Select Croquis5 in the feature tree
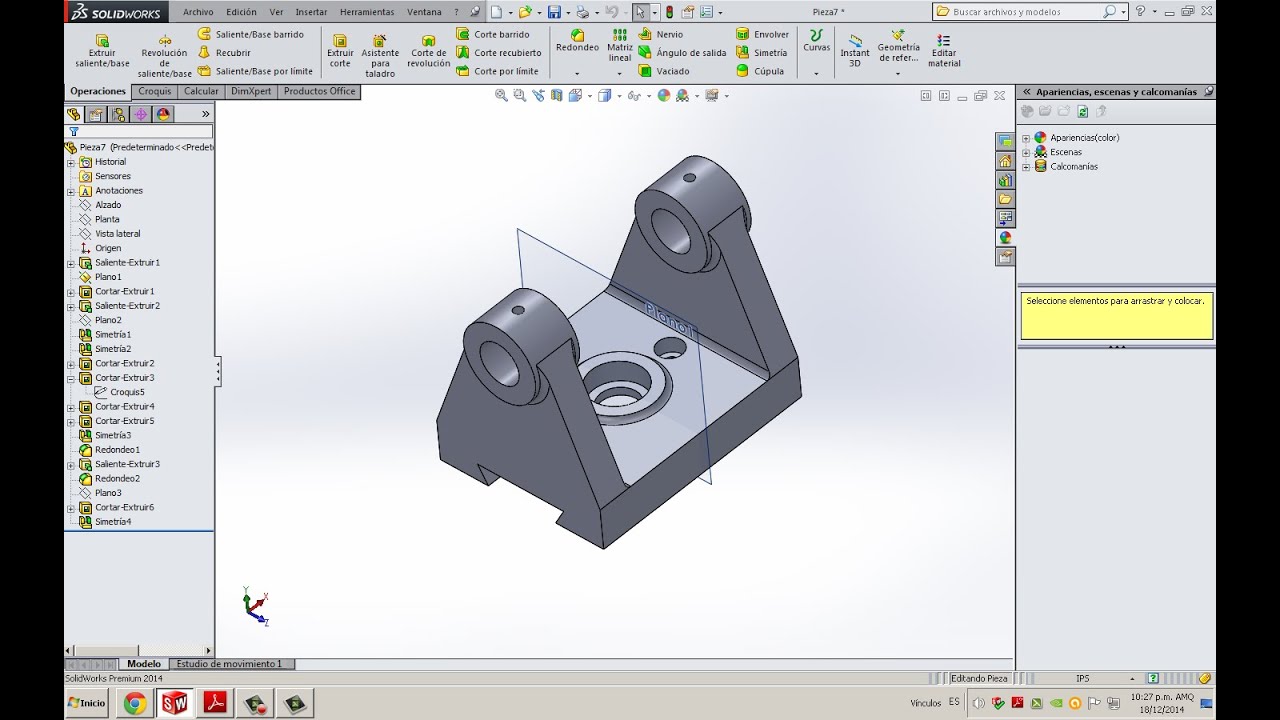 127,392
